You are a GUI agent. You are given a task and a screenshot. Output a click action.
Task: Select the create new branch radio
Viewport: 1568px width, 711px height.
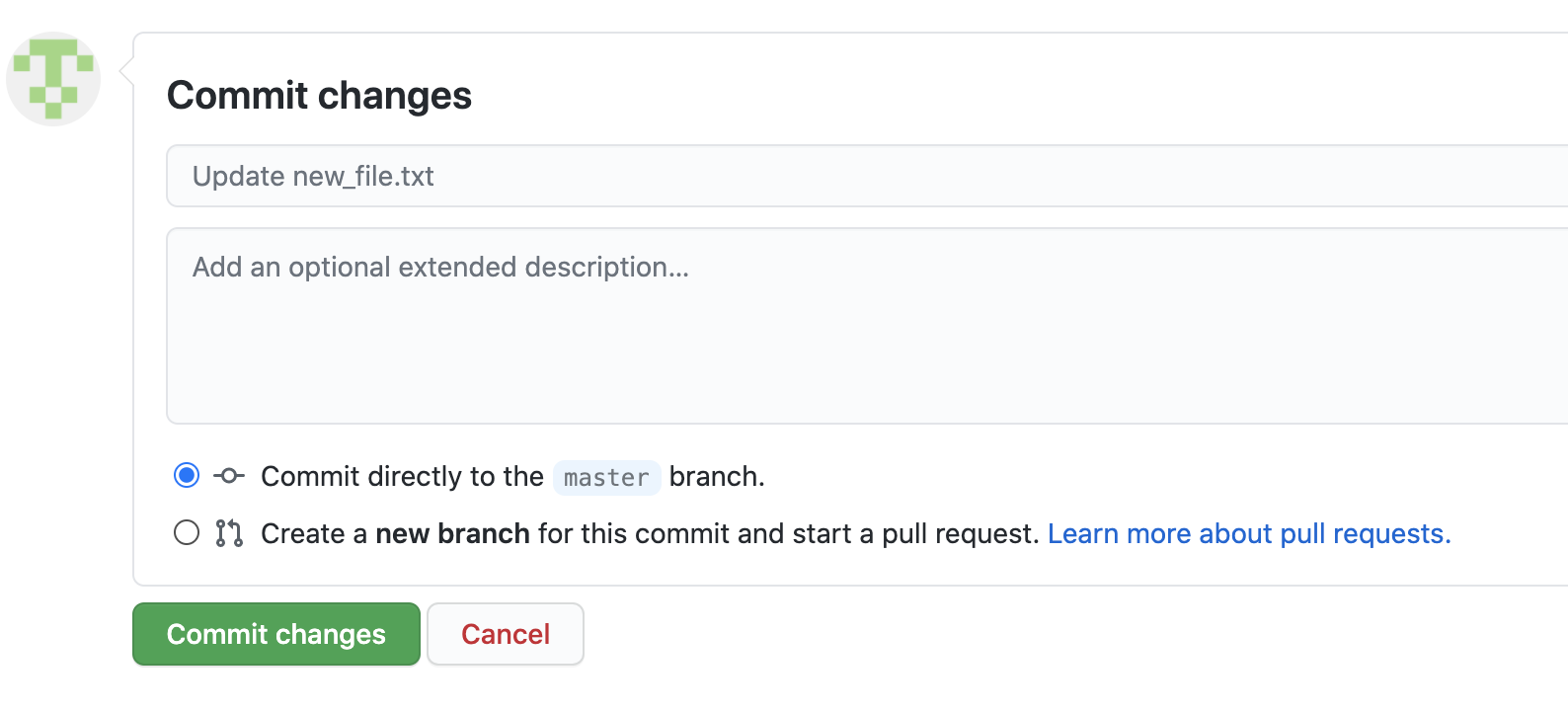[187, 533]
